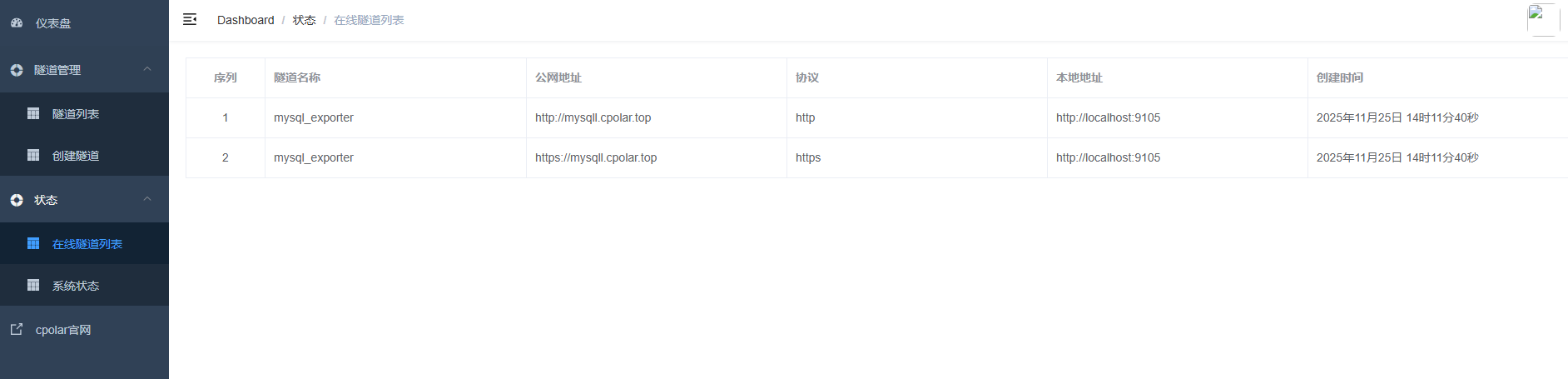Collapse the 状态 menu chevron
Screen dimensions: 1568x379
[x=147, y=199]
